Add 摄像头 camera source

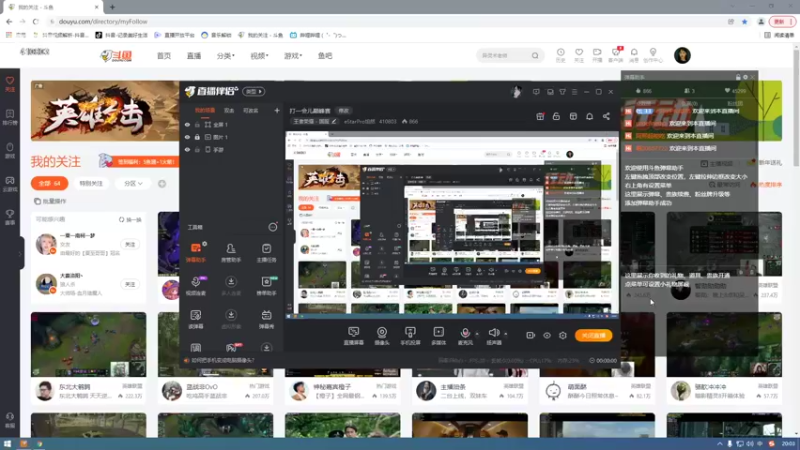click(382, 336)
